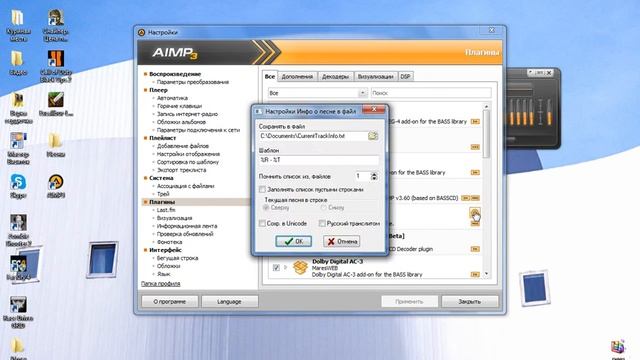Click the 'Закрыть' button in settings
Image resolution: width=640 pixels, height=360 pixels.
(470, 302)
